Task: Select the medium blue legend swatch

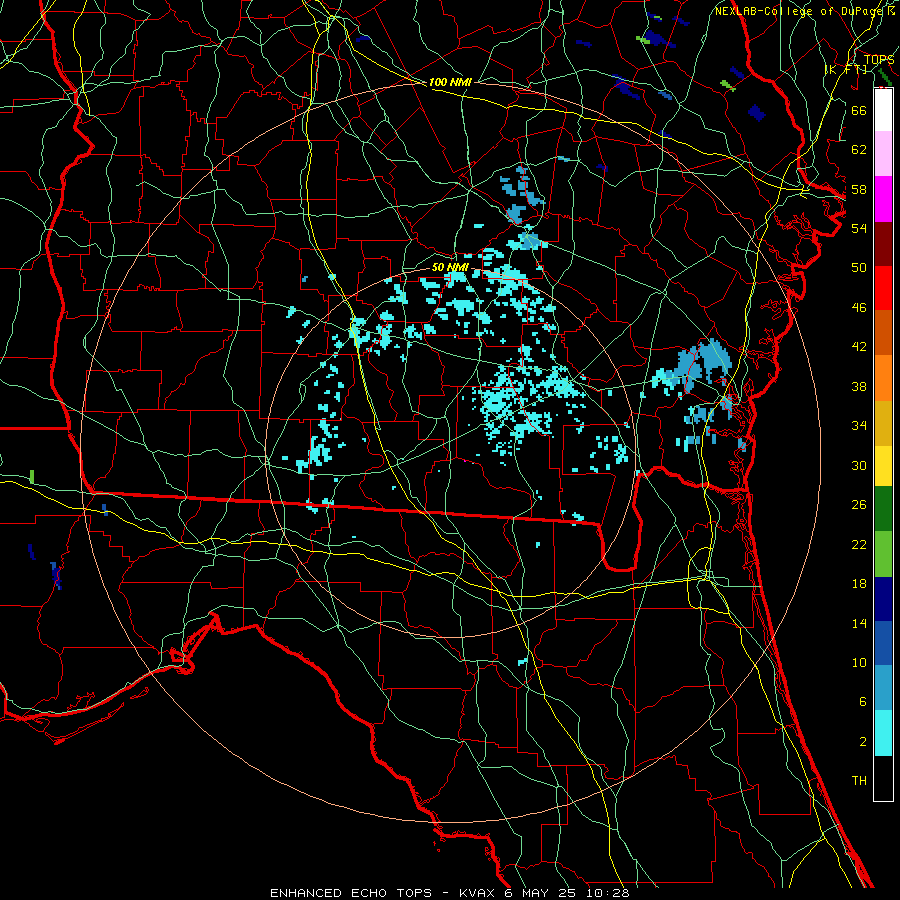Action: (x=883, y=643)
